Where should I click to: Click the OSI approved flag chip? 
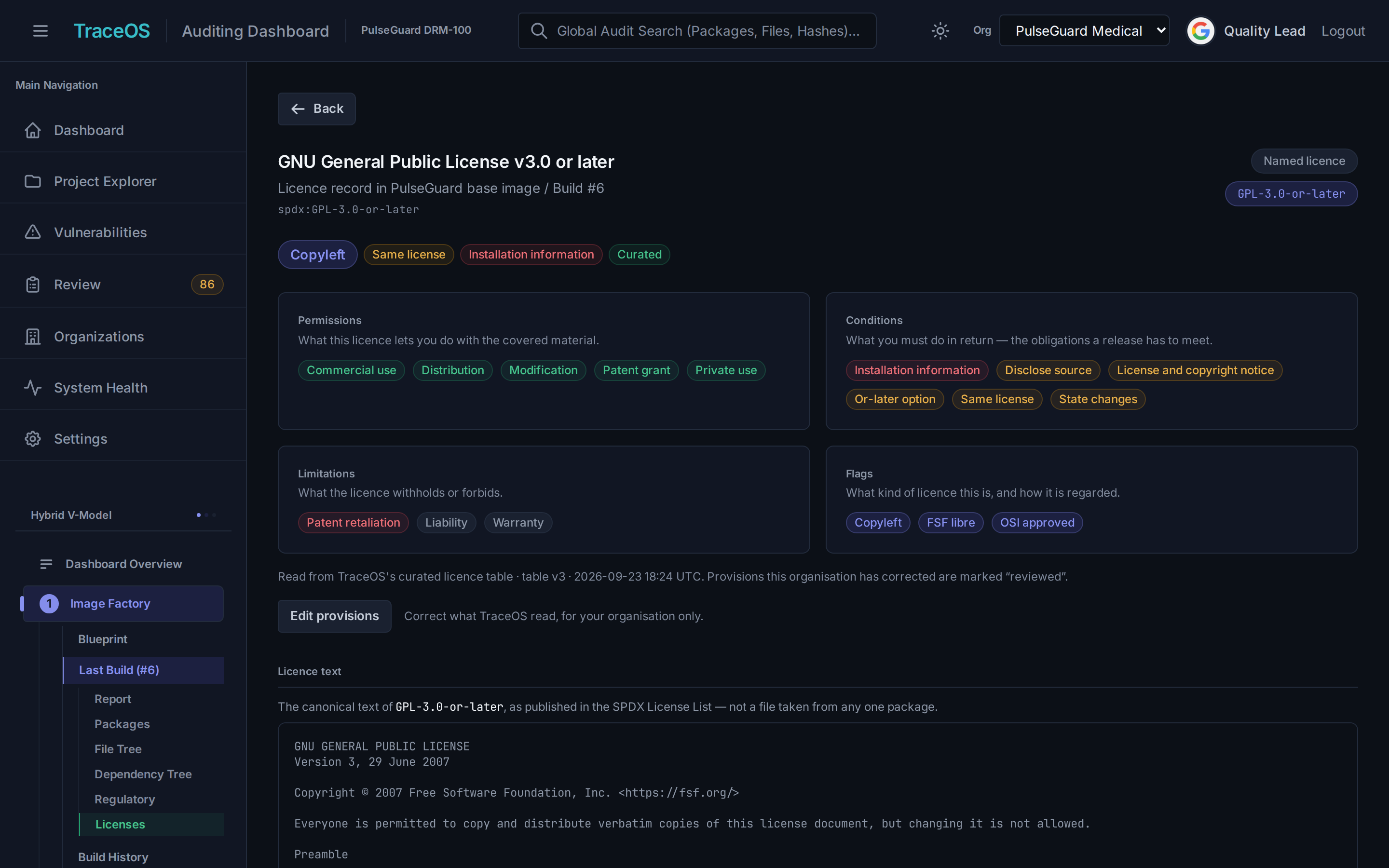tap(1036, 522)
